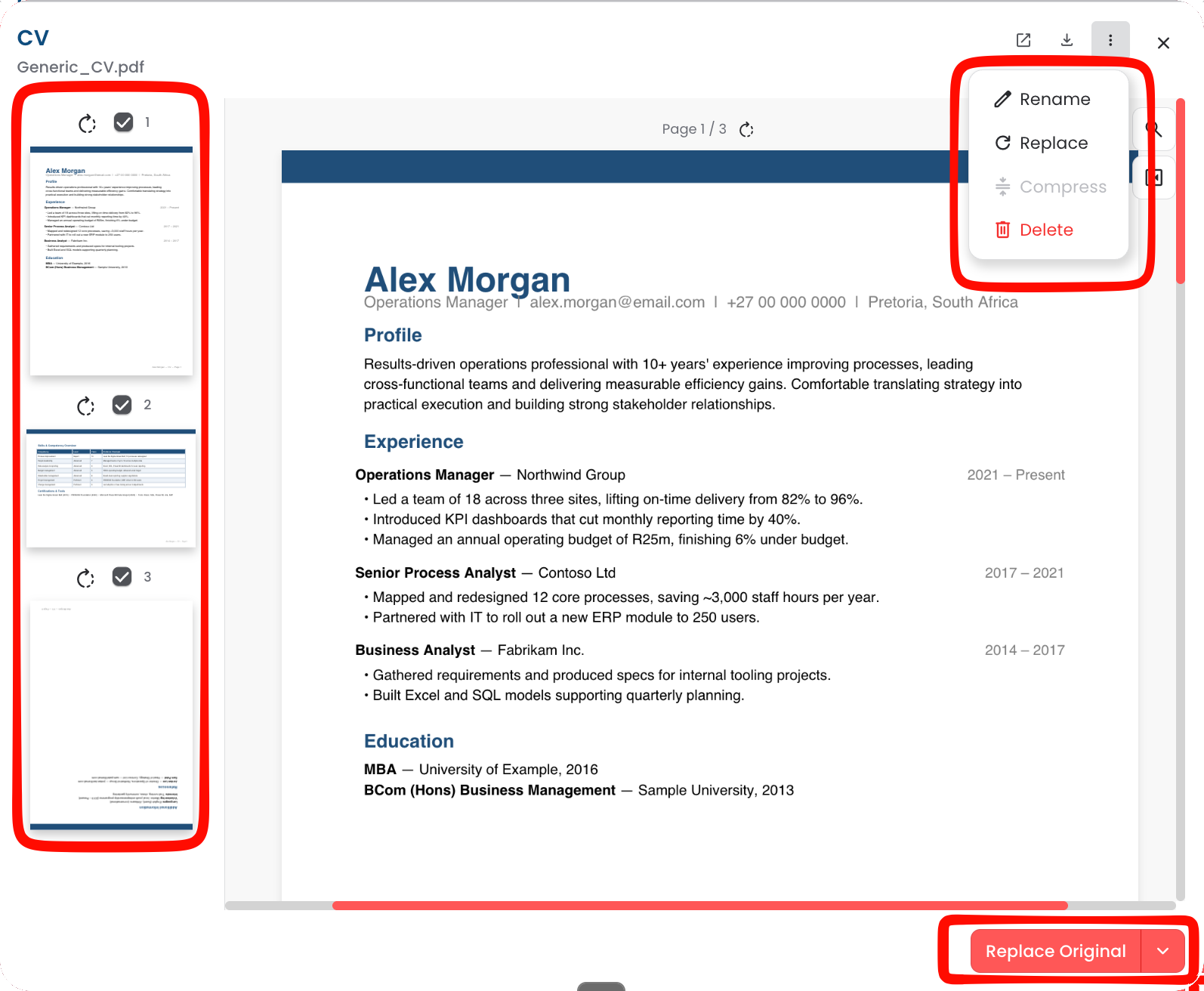Click the pencil icon beside Rename
The width and height of the screenshot is (1204, 991).
(x=1002, y=99)
